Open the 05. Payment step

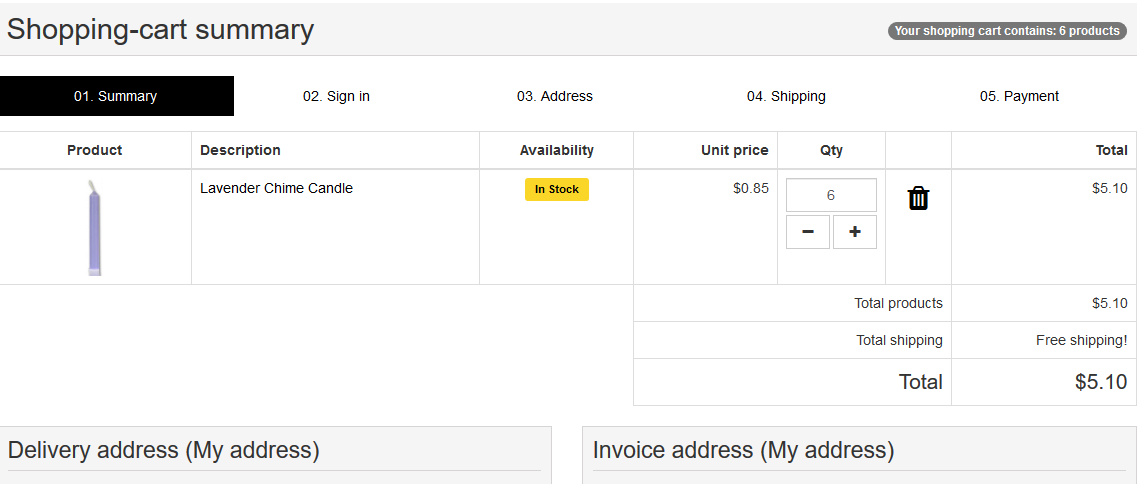coord(1019,96)
